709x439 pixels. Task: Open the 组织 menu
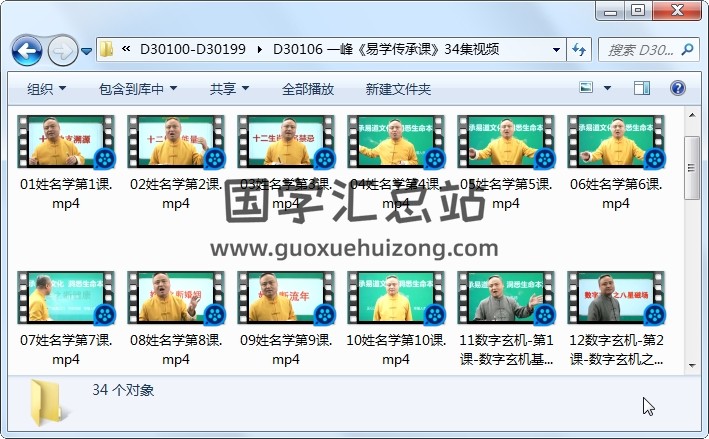(x=46, y=89)
